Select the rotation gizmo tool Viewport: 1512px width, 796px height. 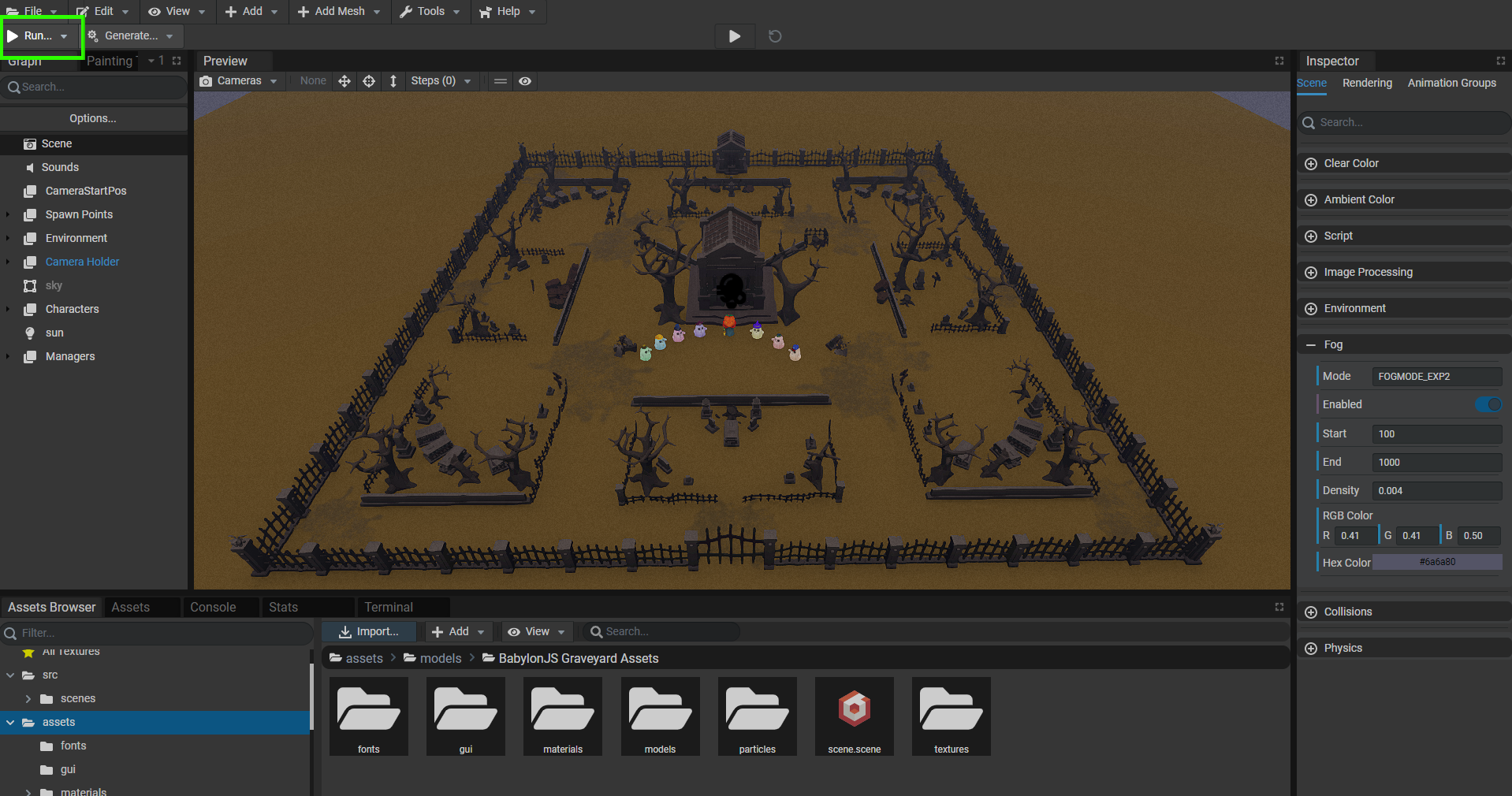pyautogui.click(x=369, y=81)
